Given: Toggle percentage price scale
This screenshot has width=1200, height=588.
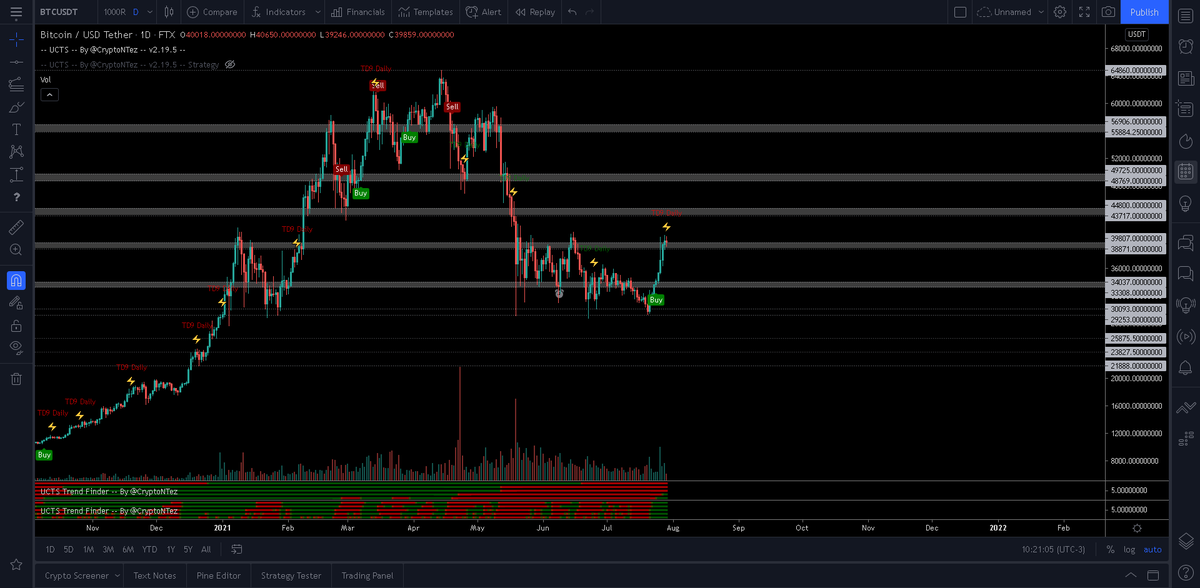Looking at the screenshot, I should pos(1110,549).
